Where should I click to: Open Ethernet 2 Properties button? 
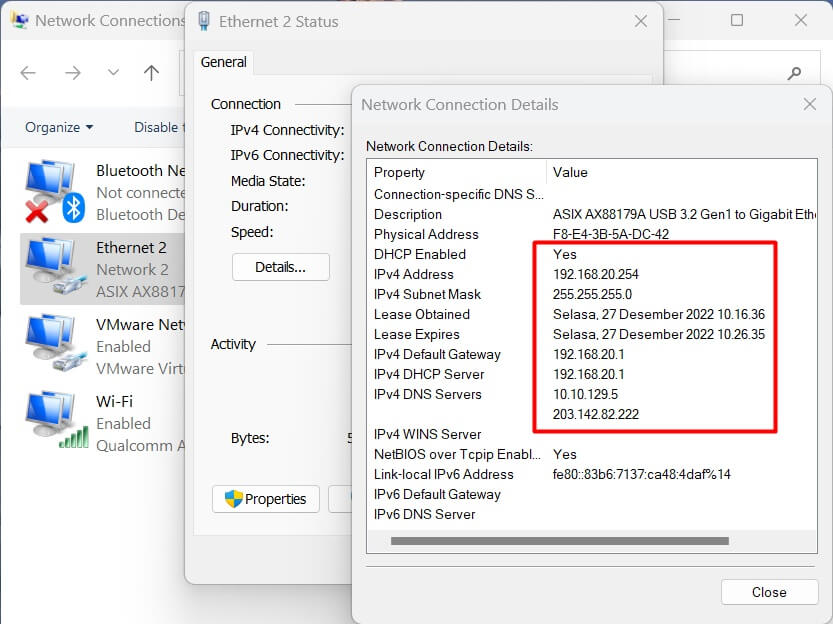pyautogui.click(x=266, y=499)
